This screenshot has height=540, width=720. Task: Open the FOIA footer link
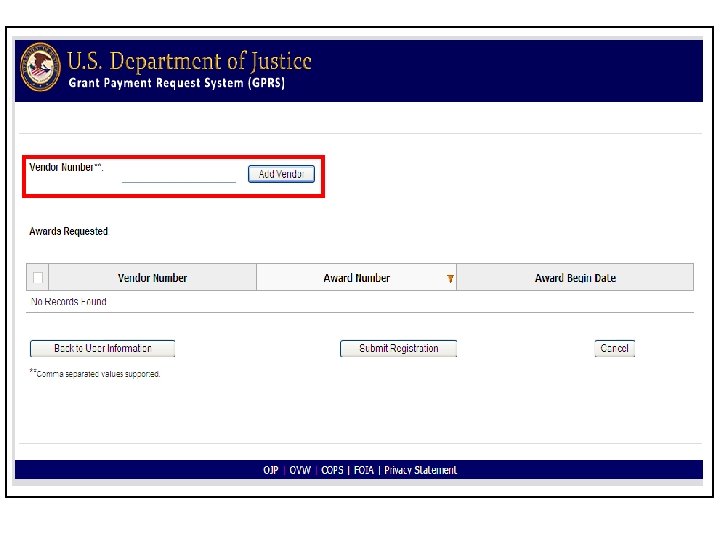click(x=364, y=470)
